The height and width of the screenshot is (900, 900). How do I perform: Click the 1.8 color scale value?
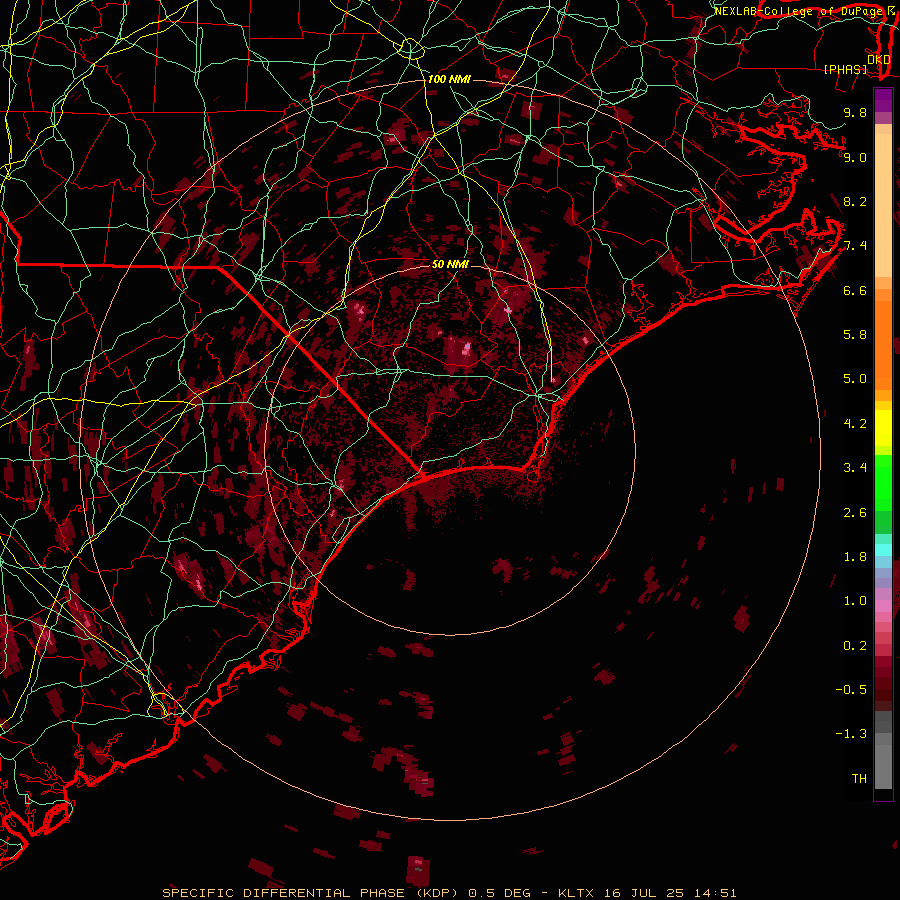tap(855, 557)
